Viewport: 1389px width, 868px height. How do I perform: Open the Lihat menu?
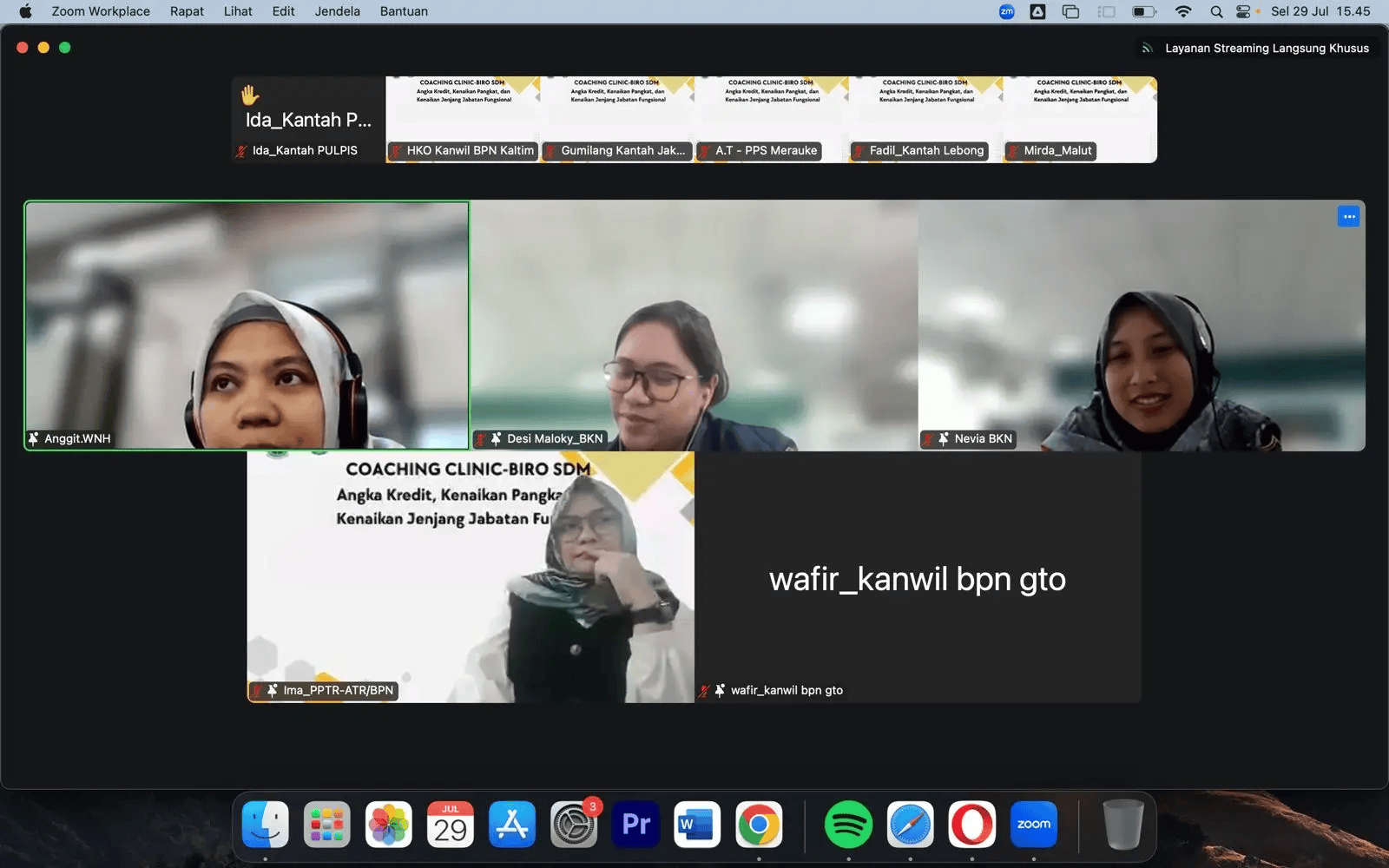pyautogui.click(x=238, y=11)
